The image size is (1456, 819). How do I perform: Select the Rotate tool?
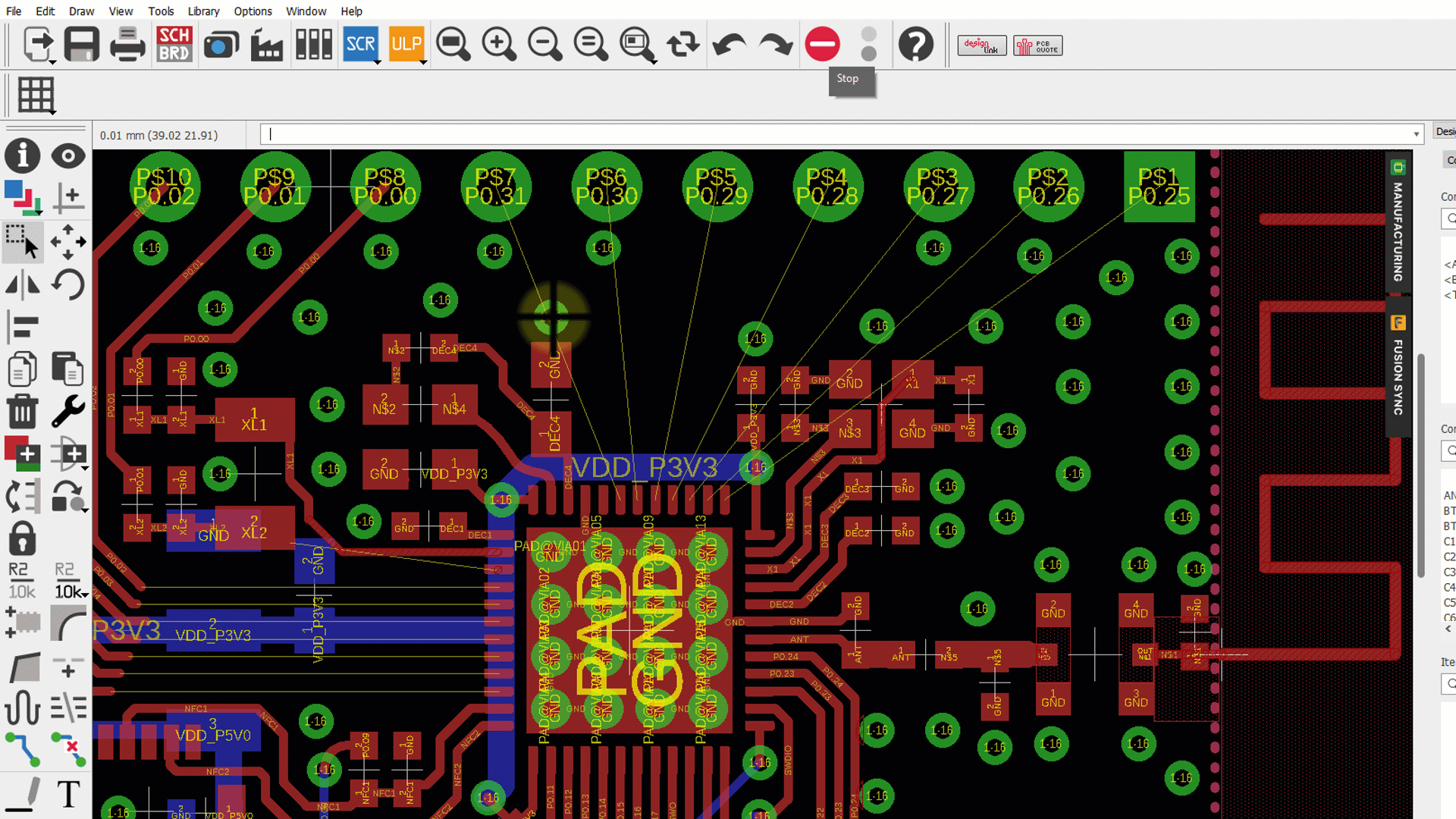68,285
